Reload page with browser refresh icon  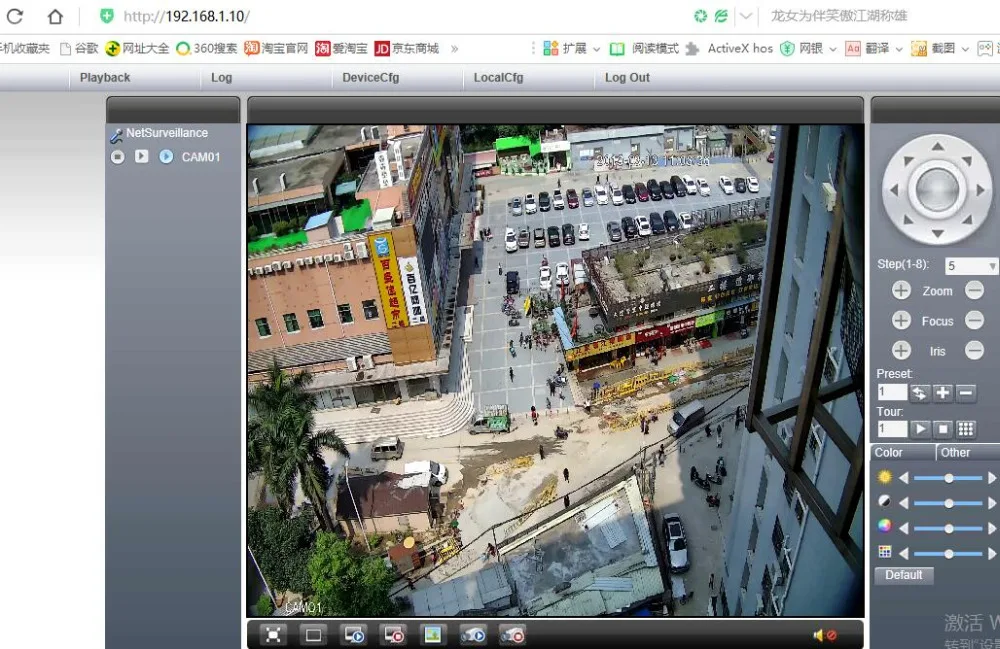pos(15,16)
